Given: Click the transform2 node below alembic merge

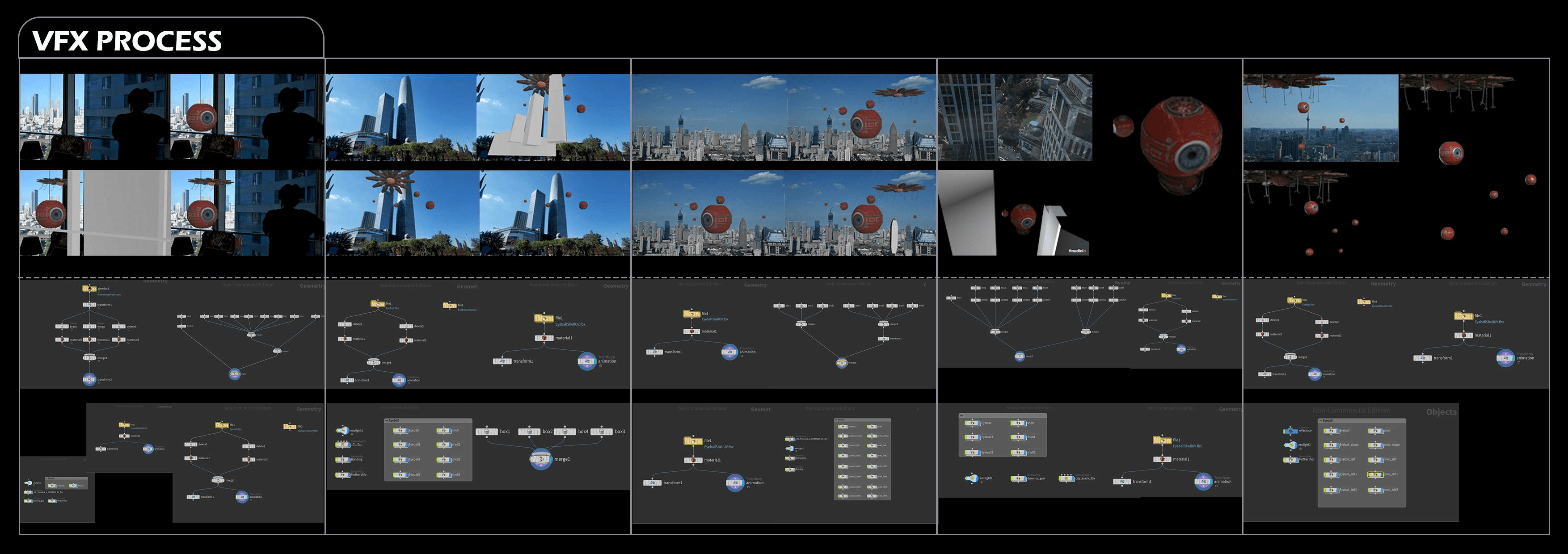Looking at the screenshot, I should (x=89, y=379).
